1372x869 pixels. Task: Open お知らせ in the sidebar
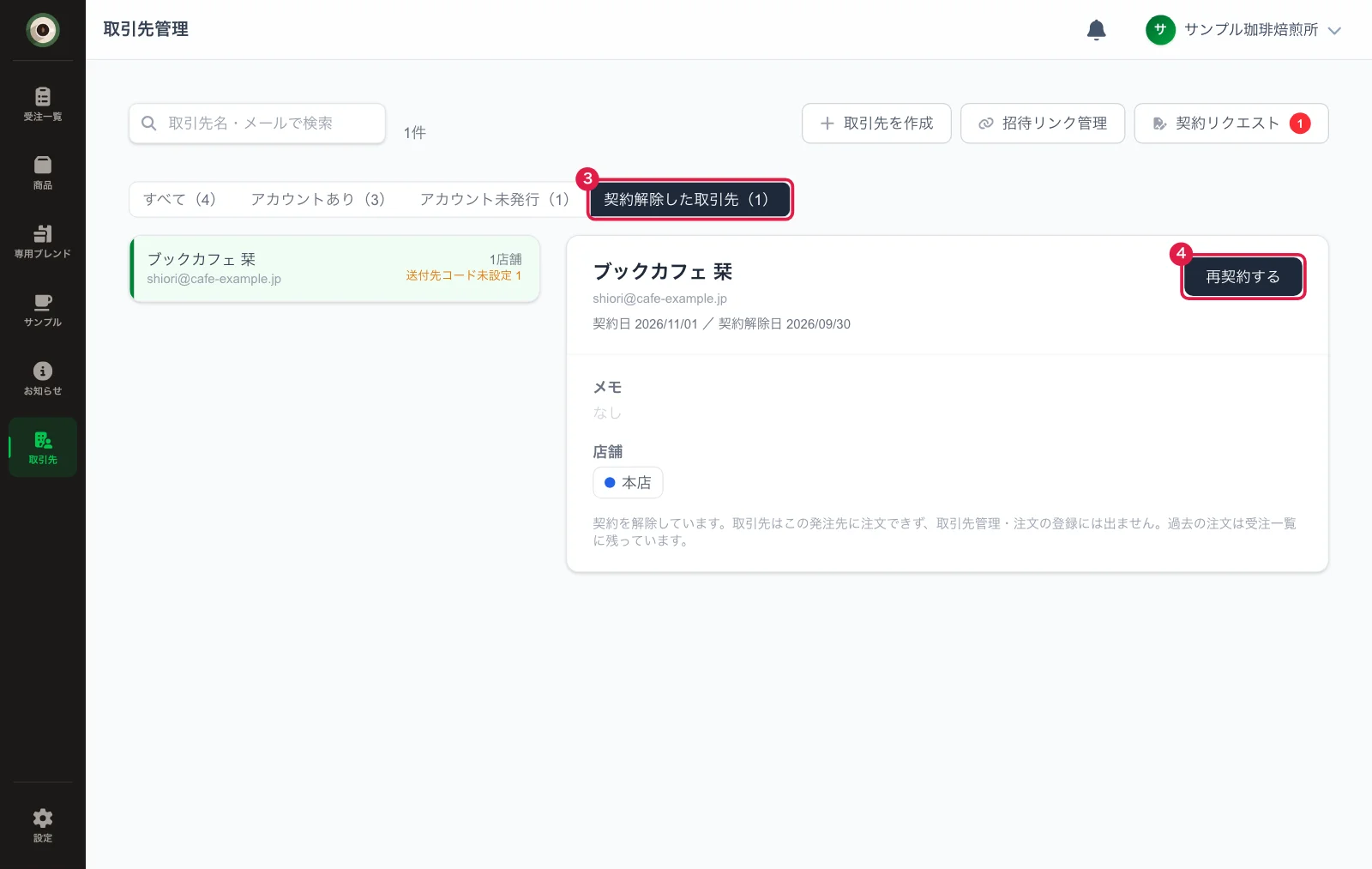point(42,378)
